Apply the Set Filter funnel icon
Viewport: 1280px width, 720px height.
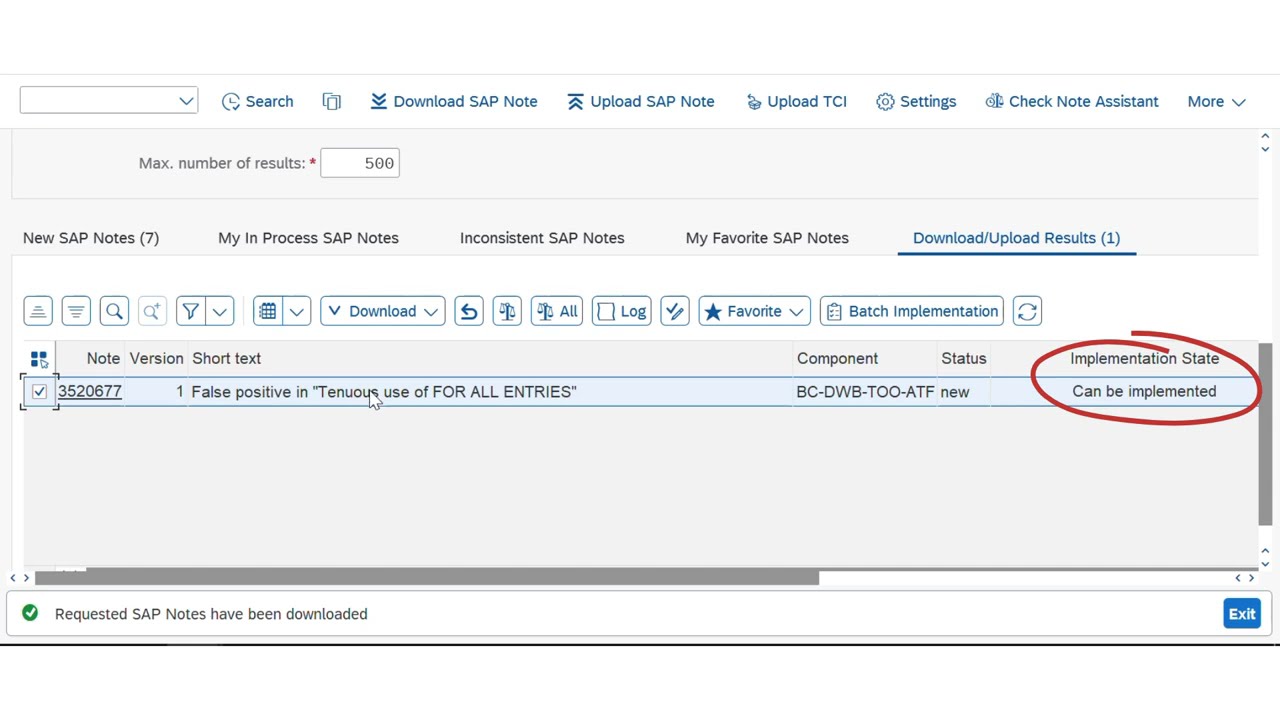tap(190, 311)
